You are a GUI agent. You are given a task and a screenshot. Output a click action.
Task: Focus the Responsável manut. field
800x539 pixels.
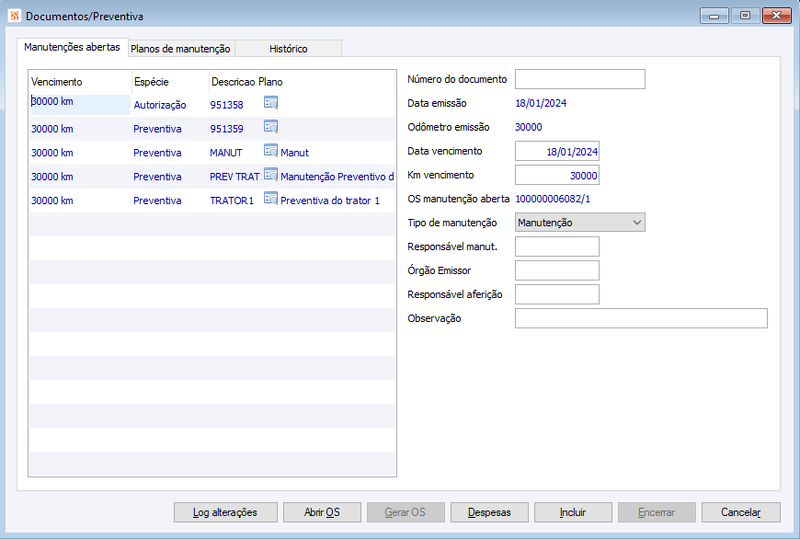pyautogui.click(x=557, y=247)
